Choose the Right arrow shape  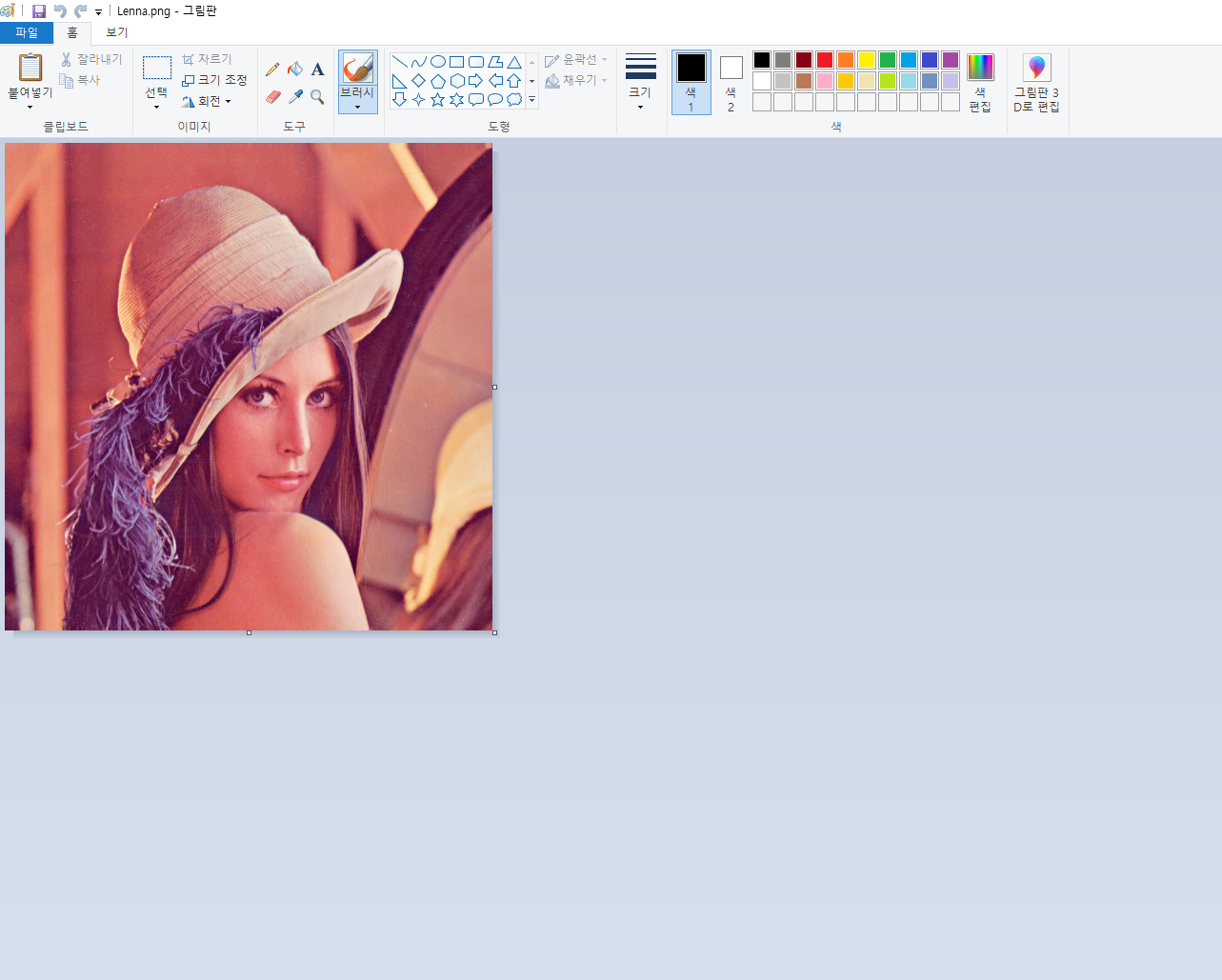pos(476,81)
